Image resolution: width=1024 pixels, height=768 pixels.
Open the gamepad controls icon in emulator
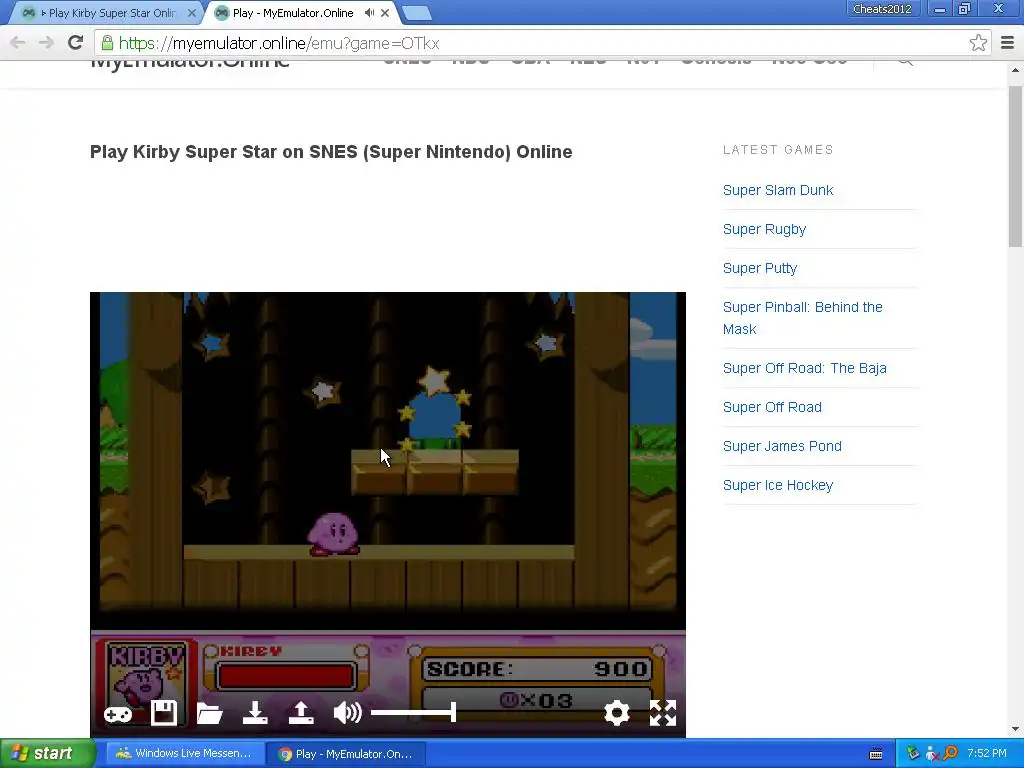118,714
